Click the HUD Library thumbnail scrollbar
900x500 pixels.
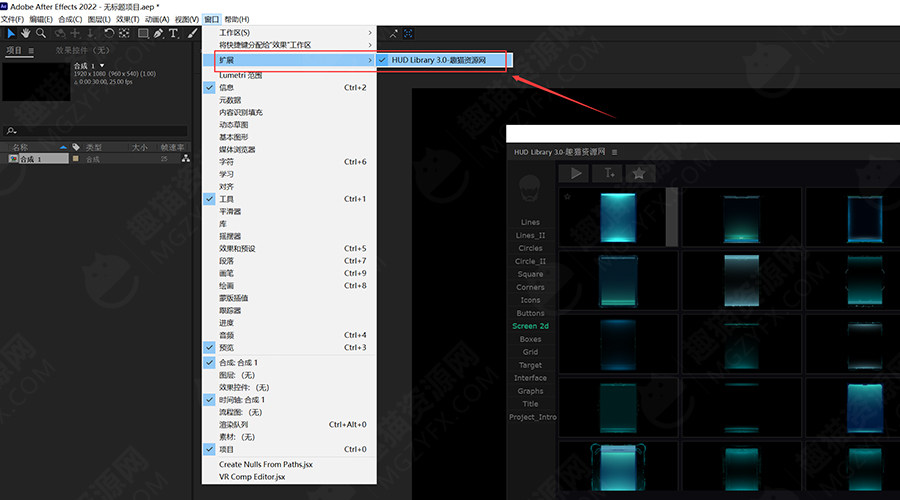pyautogui.click(x=671, y=216)
